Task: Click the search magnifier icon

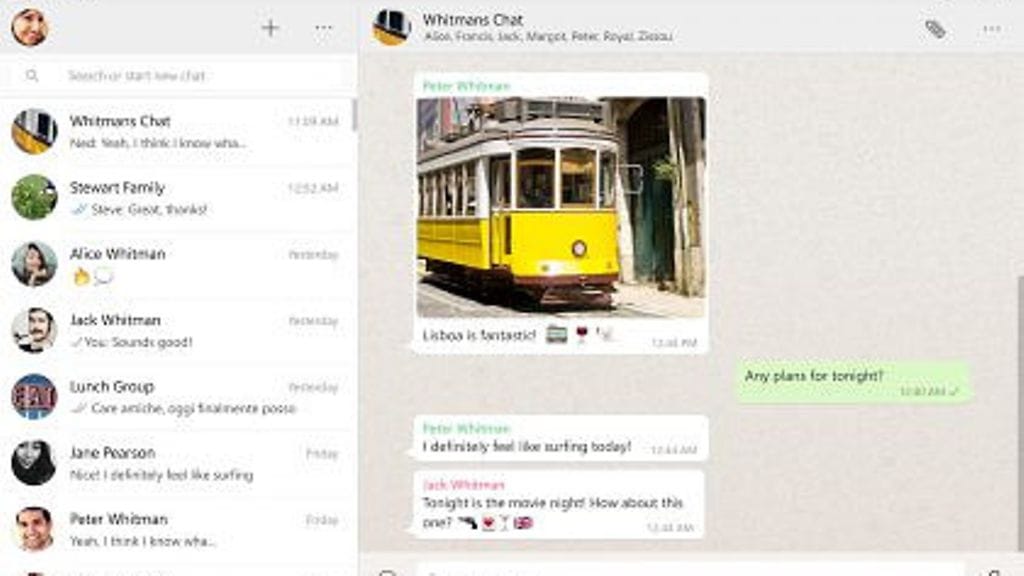Action: tap(32, 76)
